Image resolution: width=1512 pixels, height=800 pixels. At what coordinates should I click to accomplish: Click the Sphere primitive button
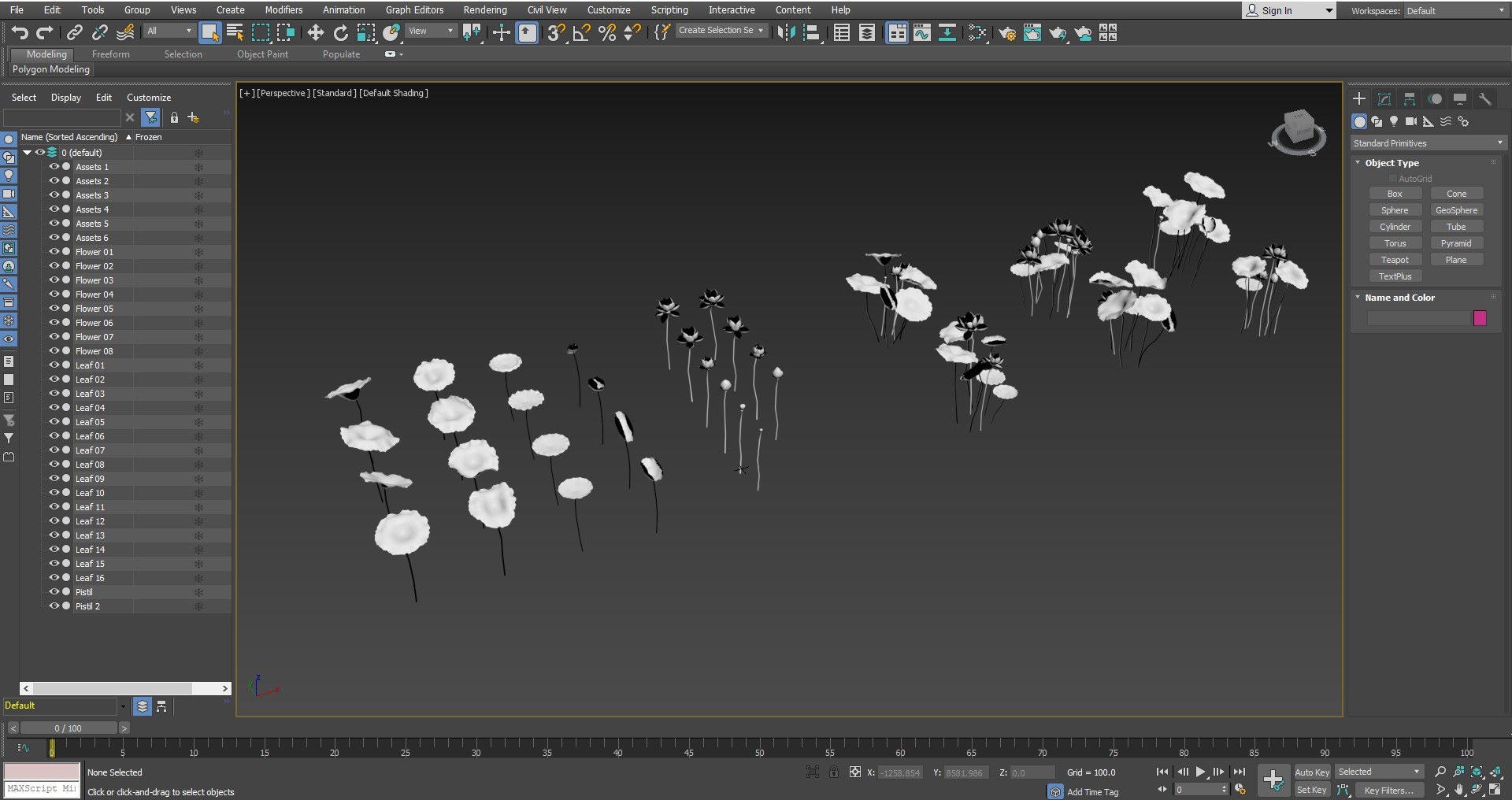click(x=1395, y=210)
